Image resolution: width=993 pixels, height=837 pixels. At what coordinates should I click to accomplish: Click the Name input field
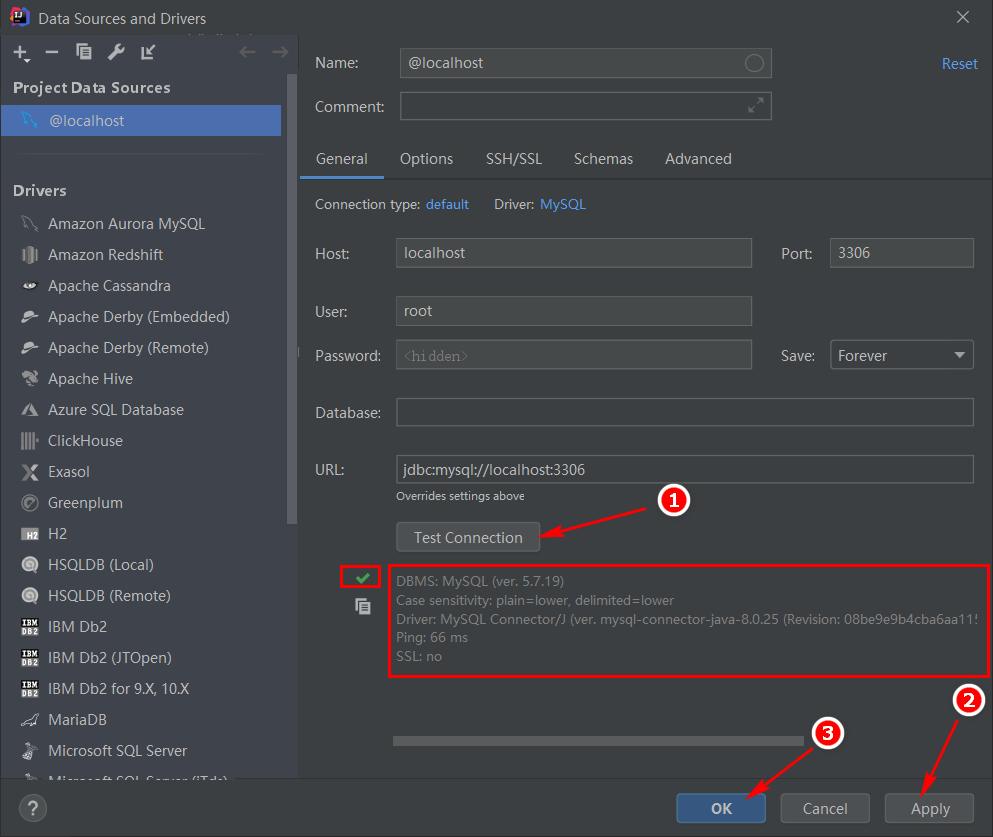[x=585, y=63]
